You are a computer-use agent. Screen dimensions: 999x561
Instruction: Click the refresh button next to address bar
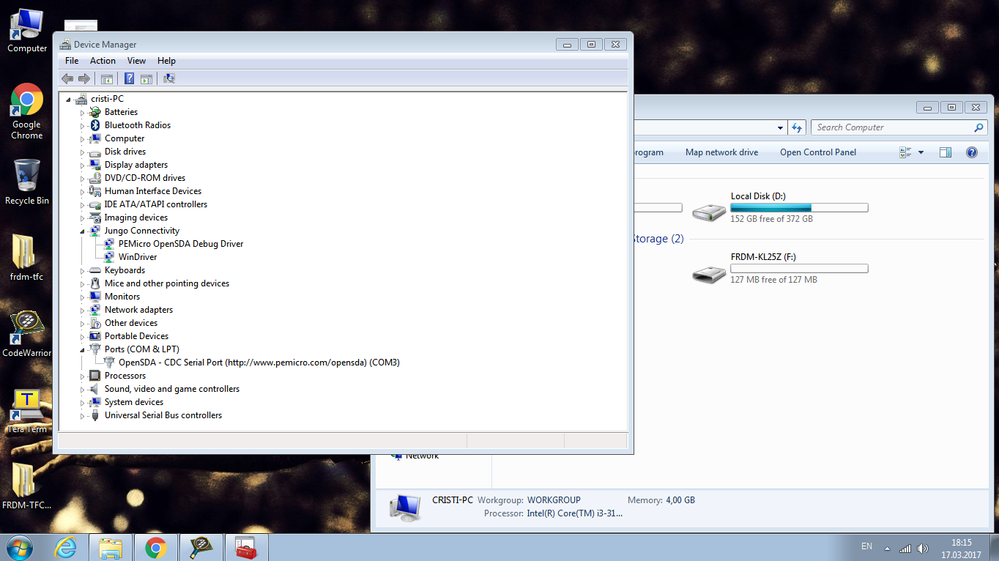[x=797, y=127]
